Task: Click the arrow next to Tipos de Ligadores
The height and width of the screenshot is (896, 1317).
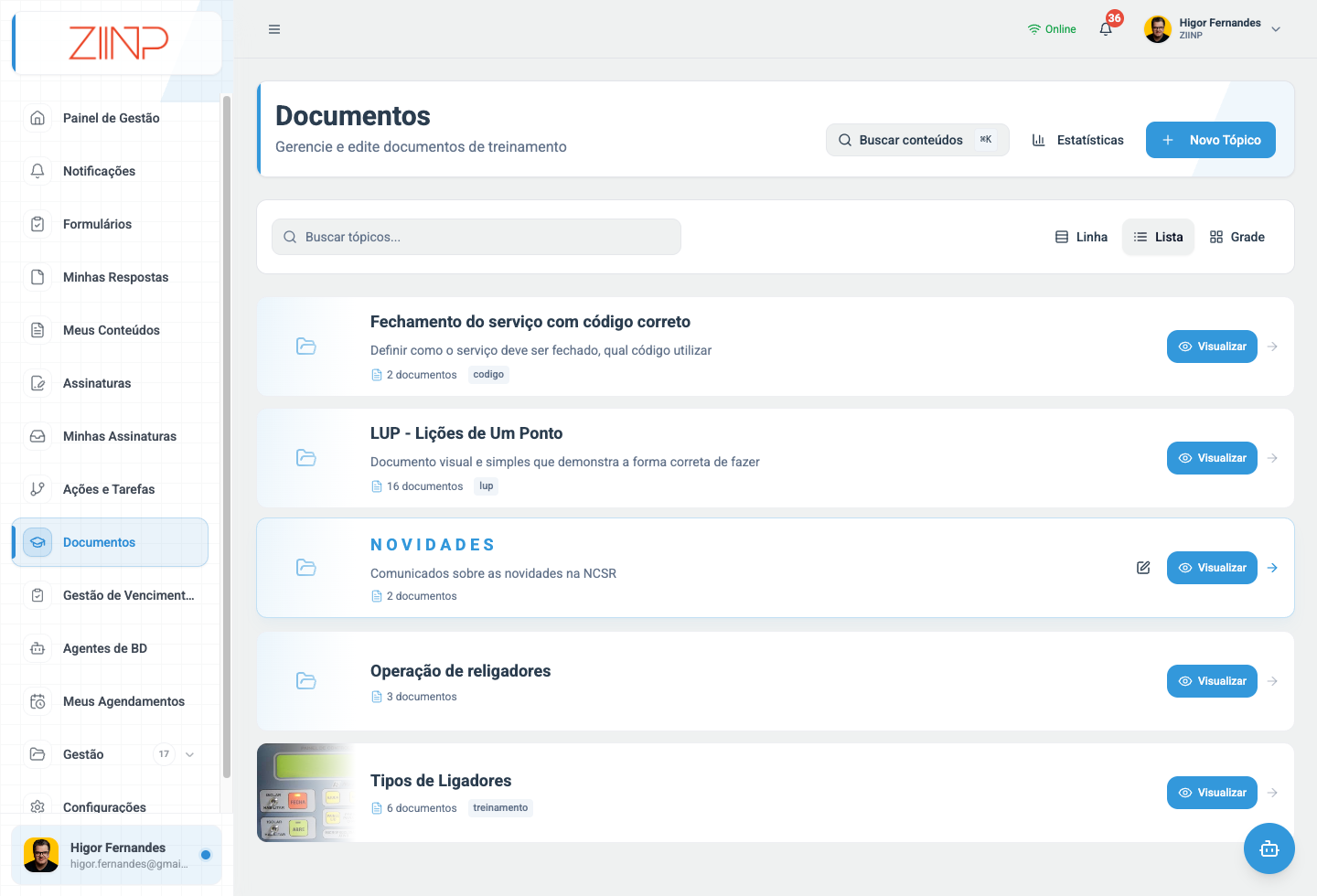Action: (1273, 793)
